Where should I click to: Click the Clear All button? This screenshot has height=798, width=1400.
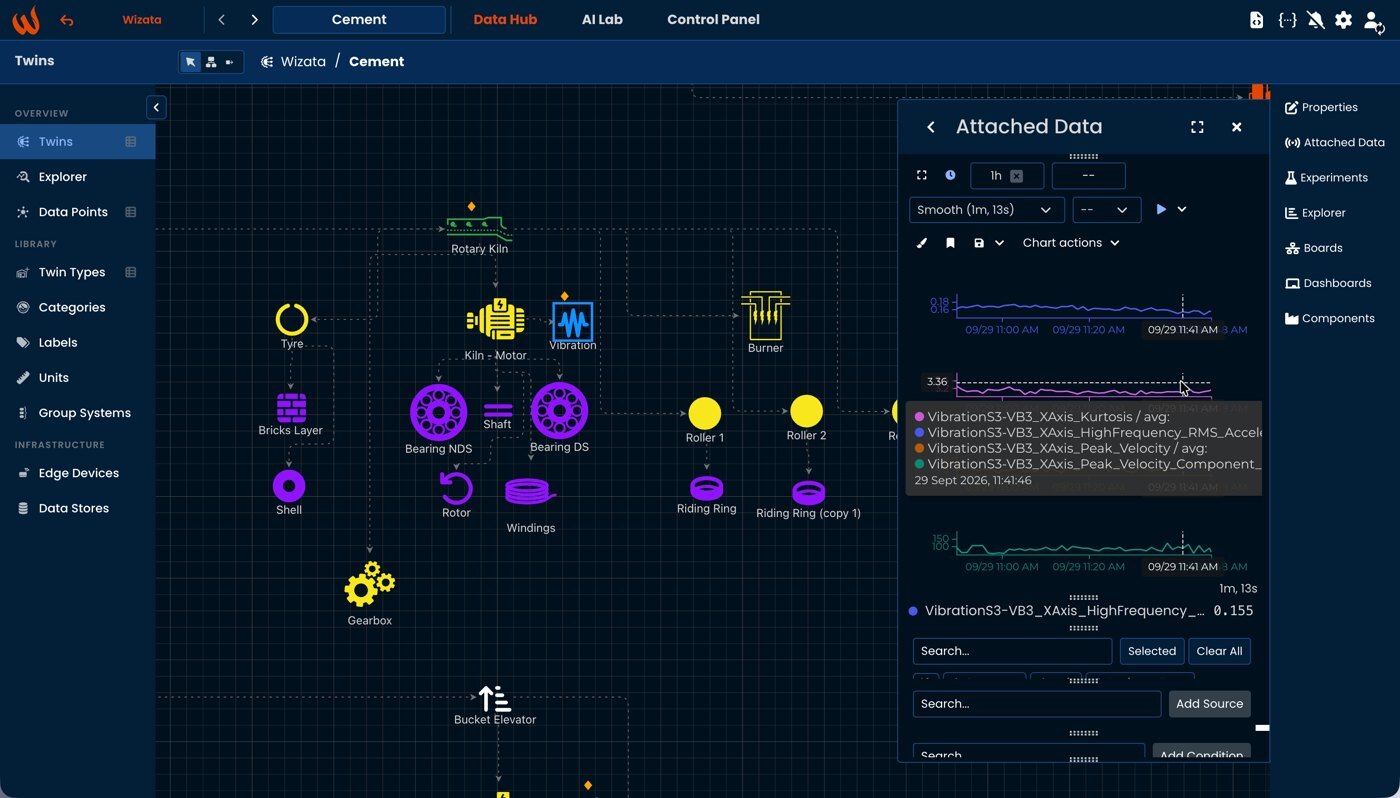click(1220, 651)
